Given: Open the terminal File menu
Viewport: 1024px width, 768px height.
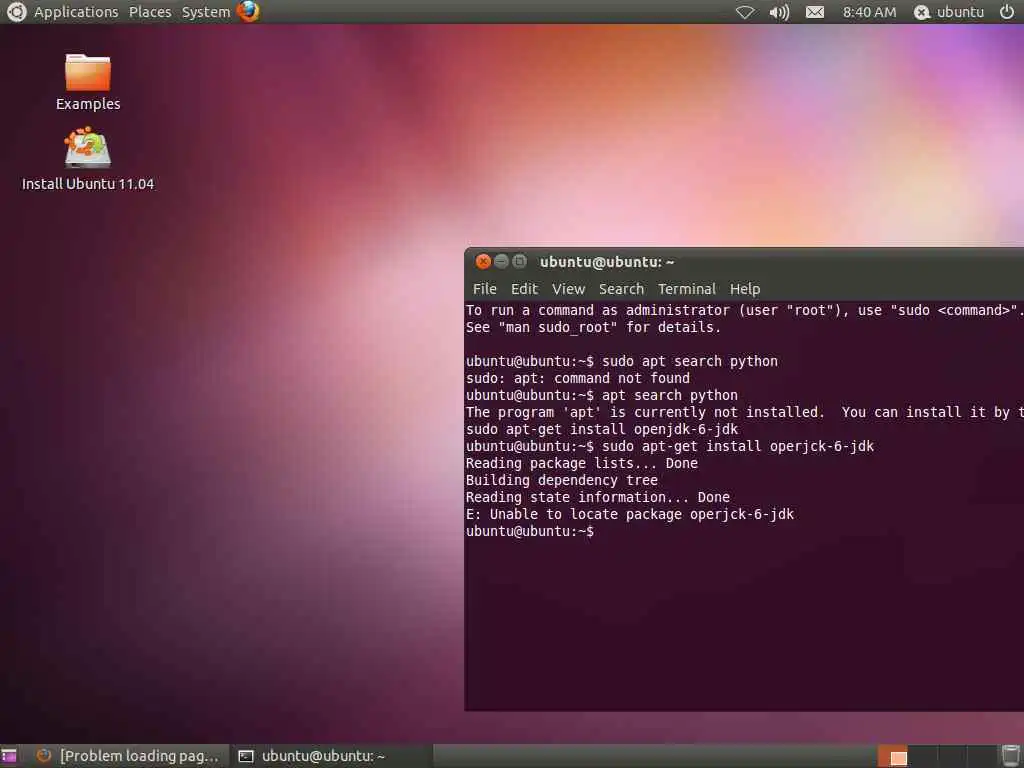Looking at the screenshot, I should 485,289.
